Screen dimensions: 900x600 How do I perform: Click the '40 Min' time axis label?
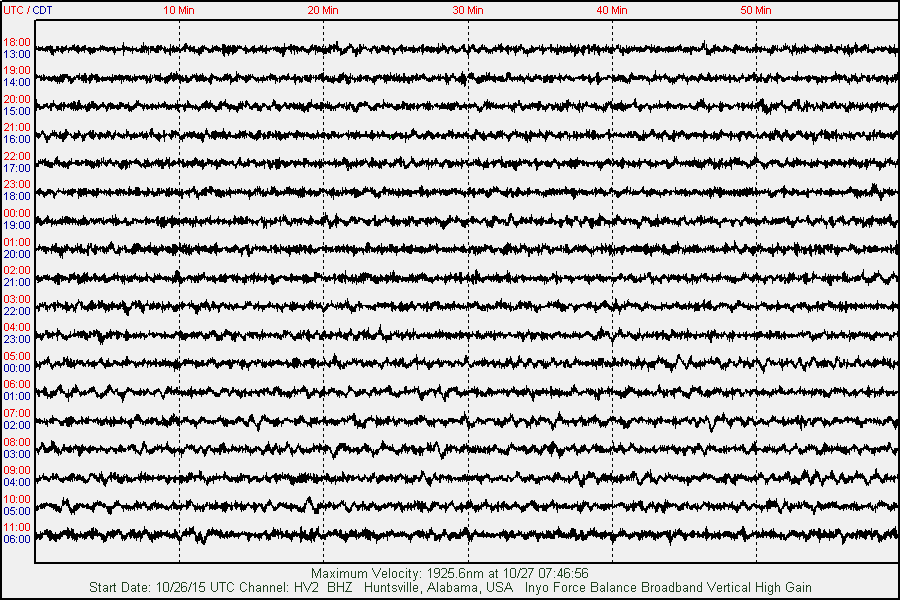point(612,10)
